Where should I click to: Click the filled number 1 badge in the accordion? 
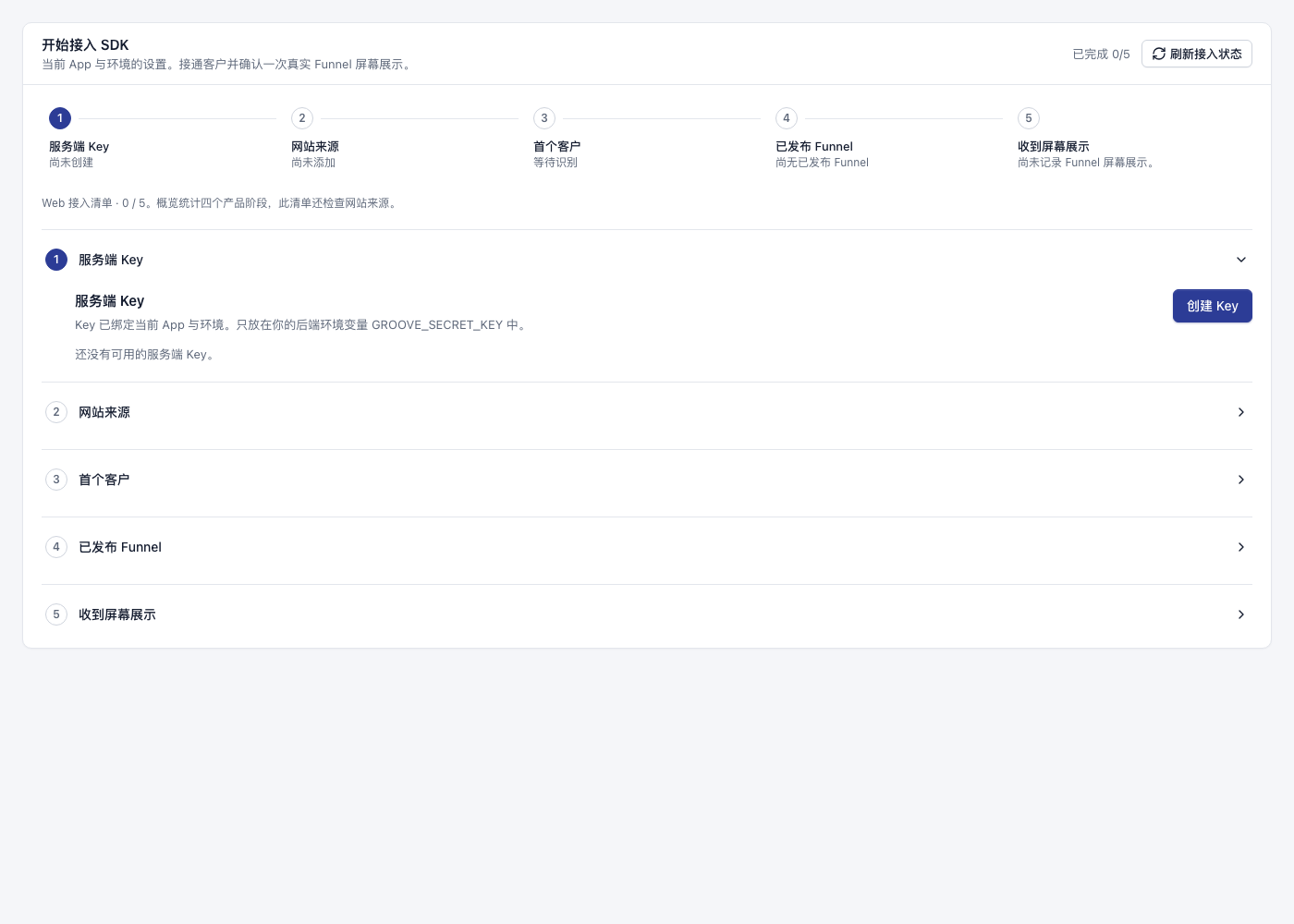click(56, 260)
